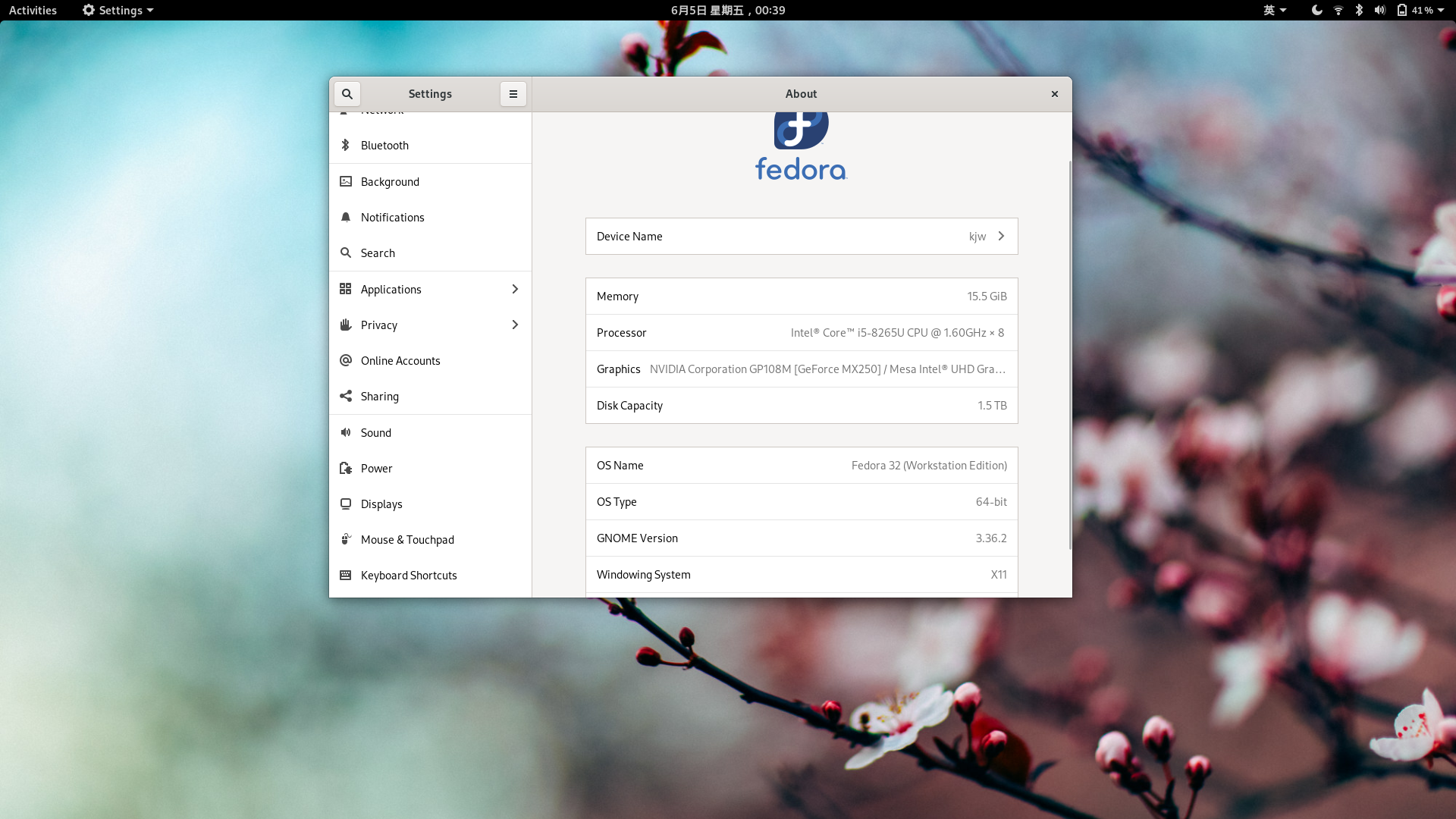Open the Settings hamburger menu

513,93
